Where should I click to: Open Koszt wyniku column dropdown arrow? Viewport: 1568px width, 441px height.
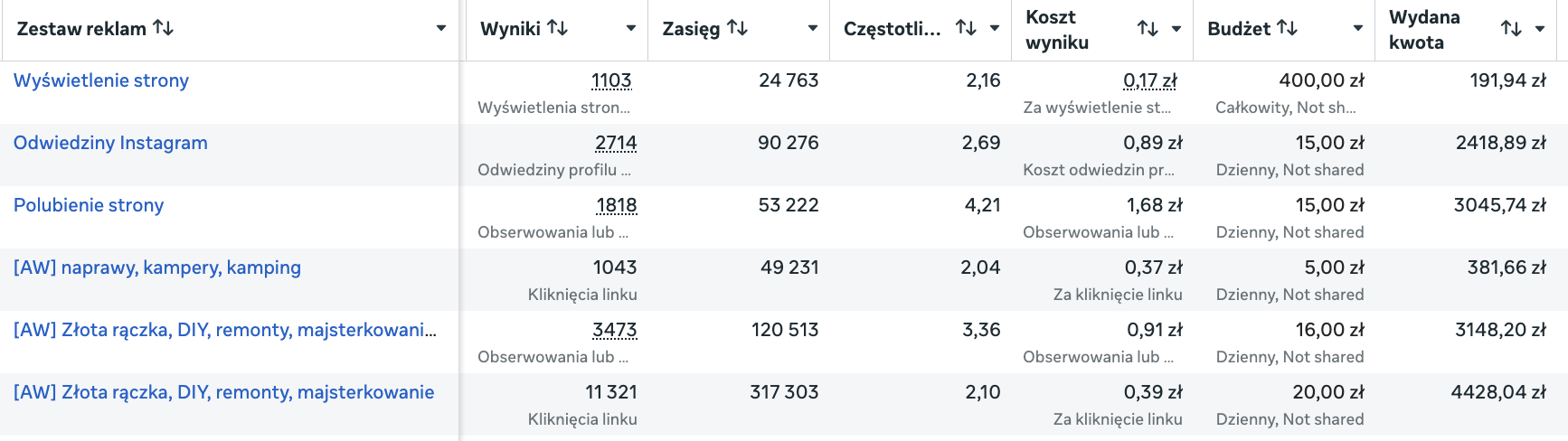tap(1176, 29)
